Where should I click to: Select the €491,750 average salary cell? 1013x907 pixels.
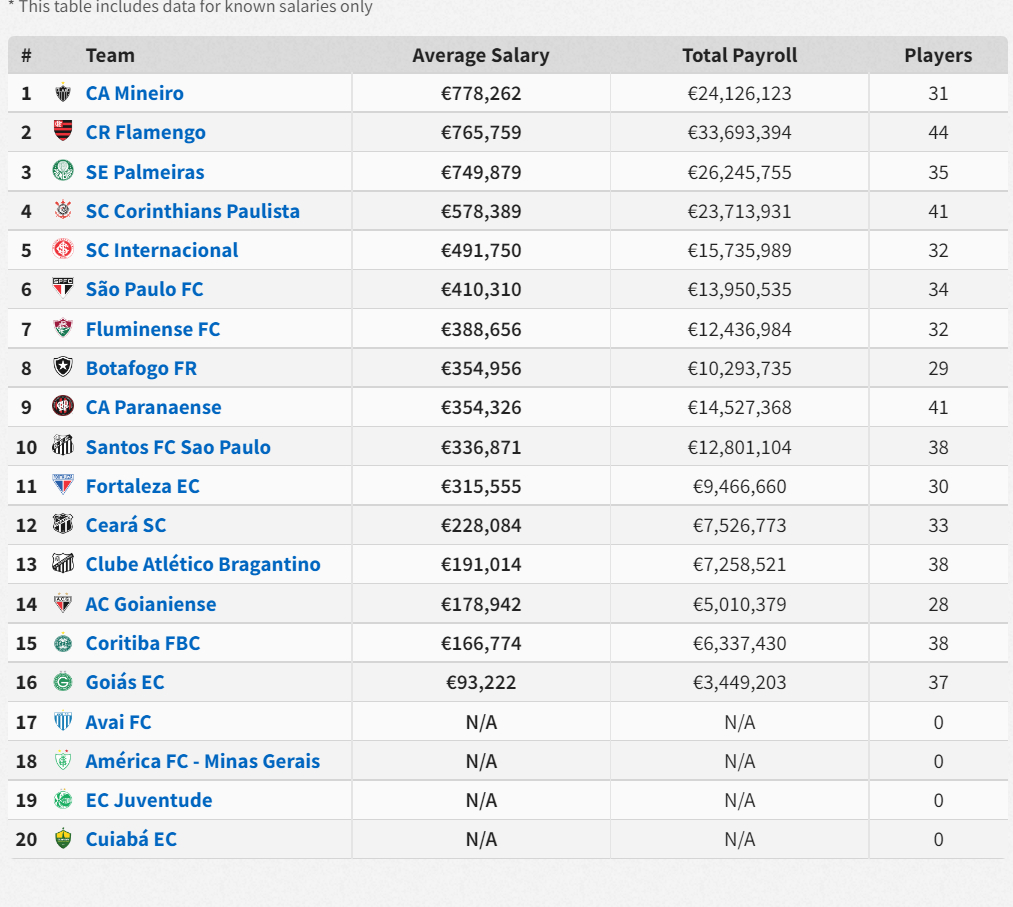481,251
